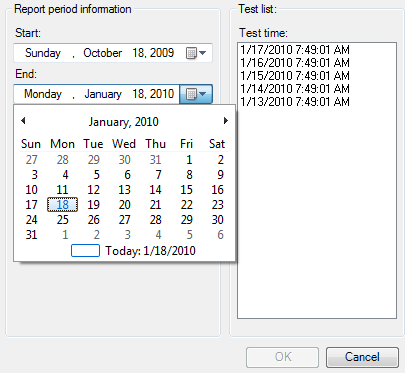The height and width of the screenshot is (373, 405).
Task: Open the Start date calendar dropdown
Action: tap(196, 53)
